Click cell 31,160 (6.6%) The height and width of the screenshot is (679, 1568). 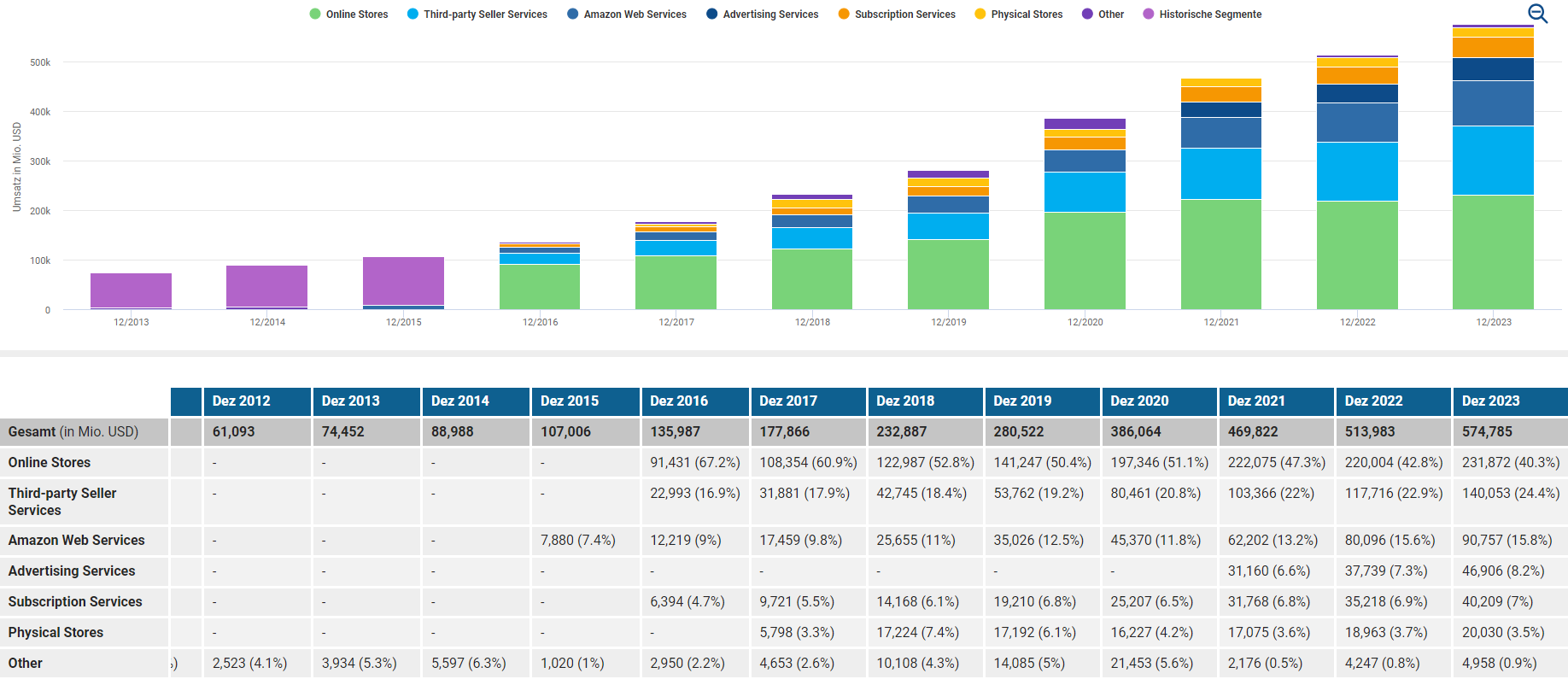click(1269, 571)
